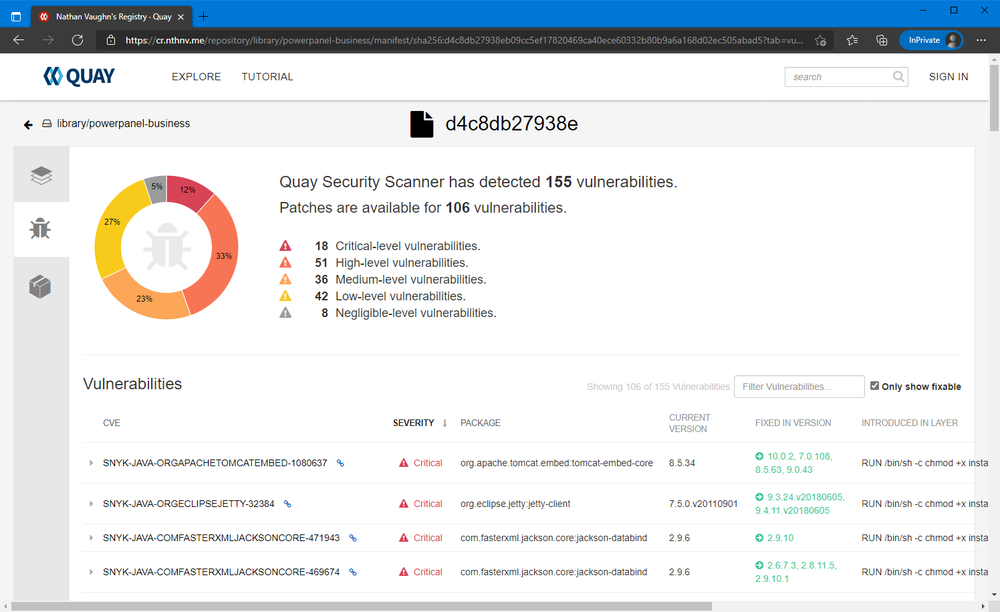Open the Explore menu item

click(x=196, y=76)
